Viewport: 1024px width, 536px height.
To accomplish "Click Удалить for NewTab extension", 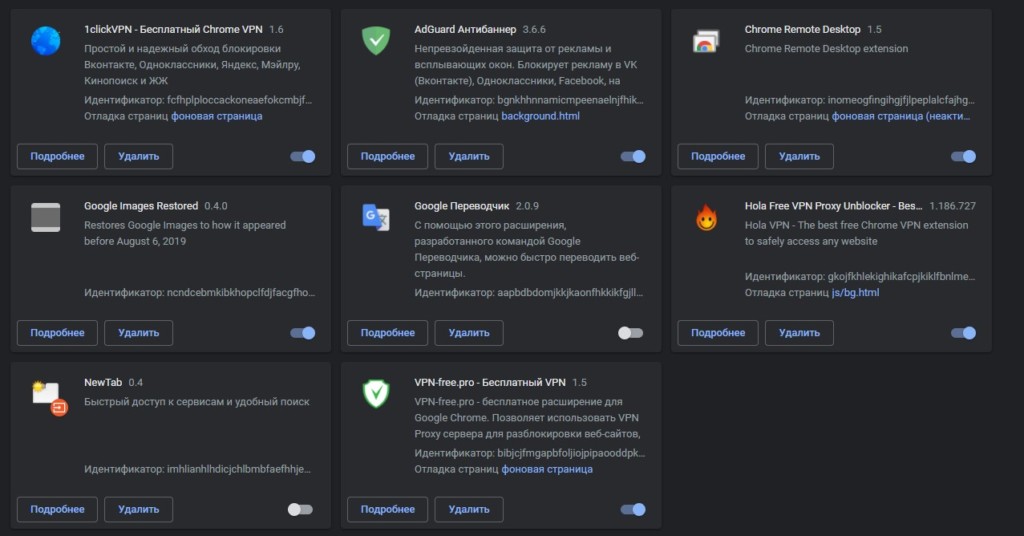I will pos(138,509).
